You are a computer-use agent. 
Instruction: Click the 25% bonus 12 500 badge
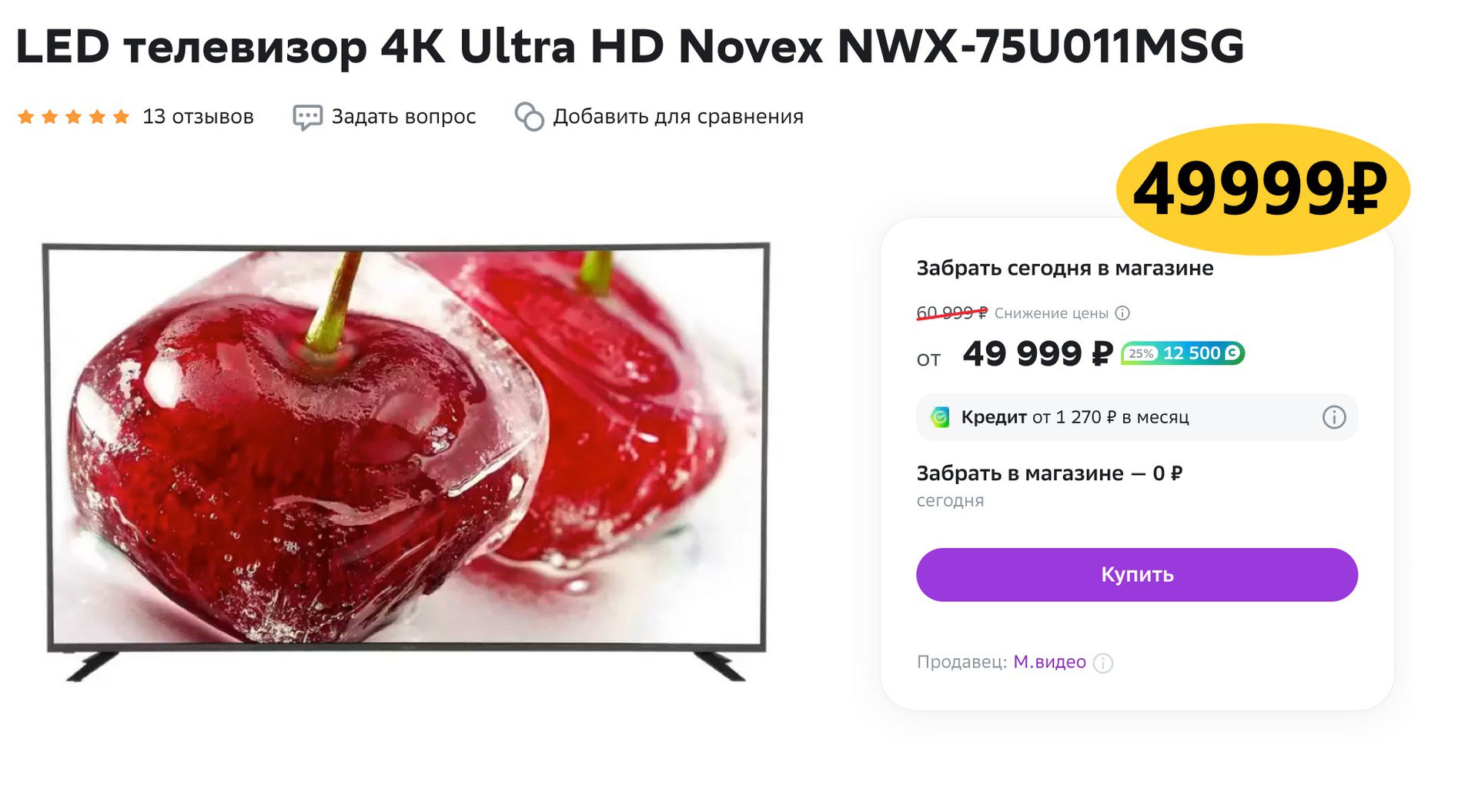[1182, 353]
